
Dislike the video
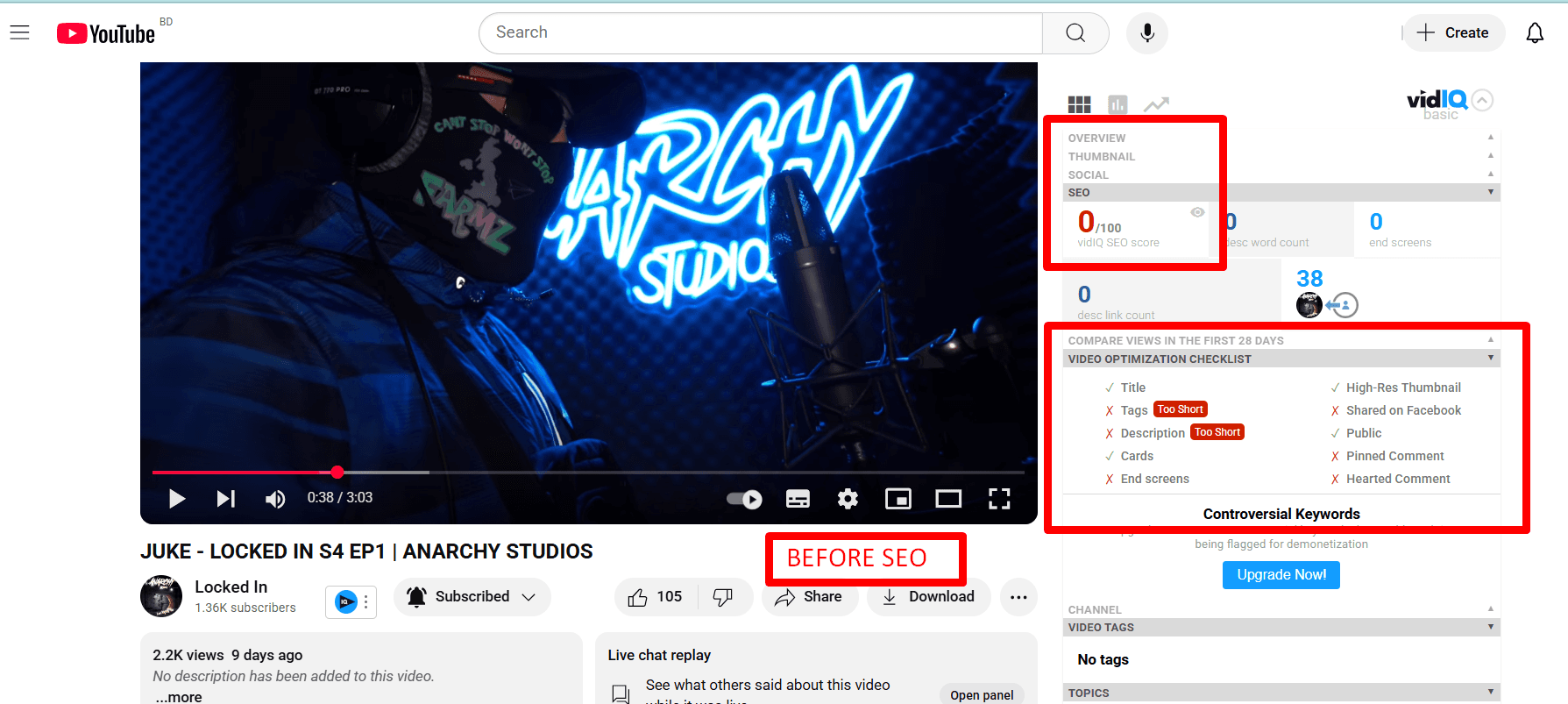tap(724, 597)
